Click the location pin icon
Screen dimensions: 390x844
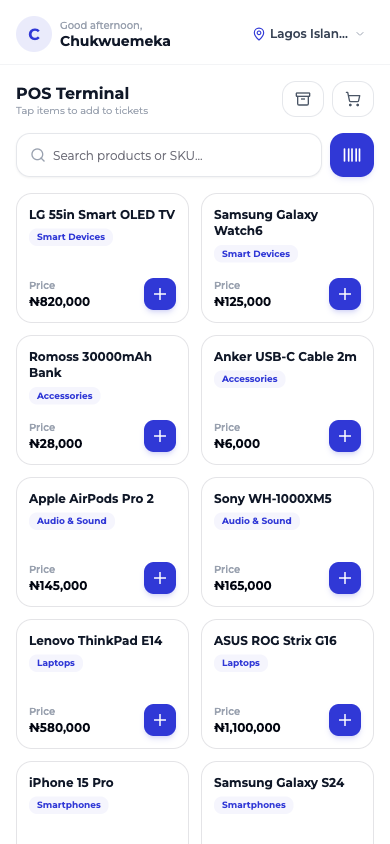click(259, 34)
